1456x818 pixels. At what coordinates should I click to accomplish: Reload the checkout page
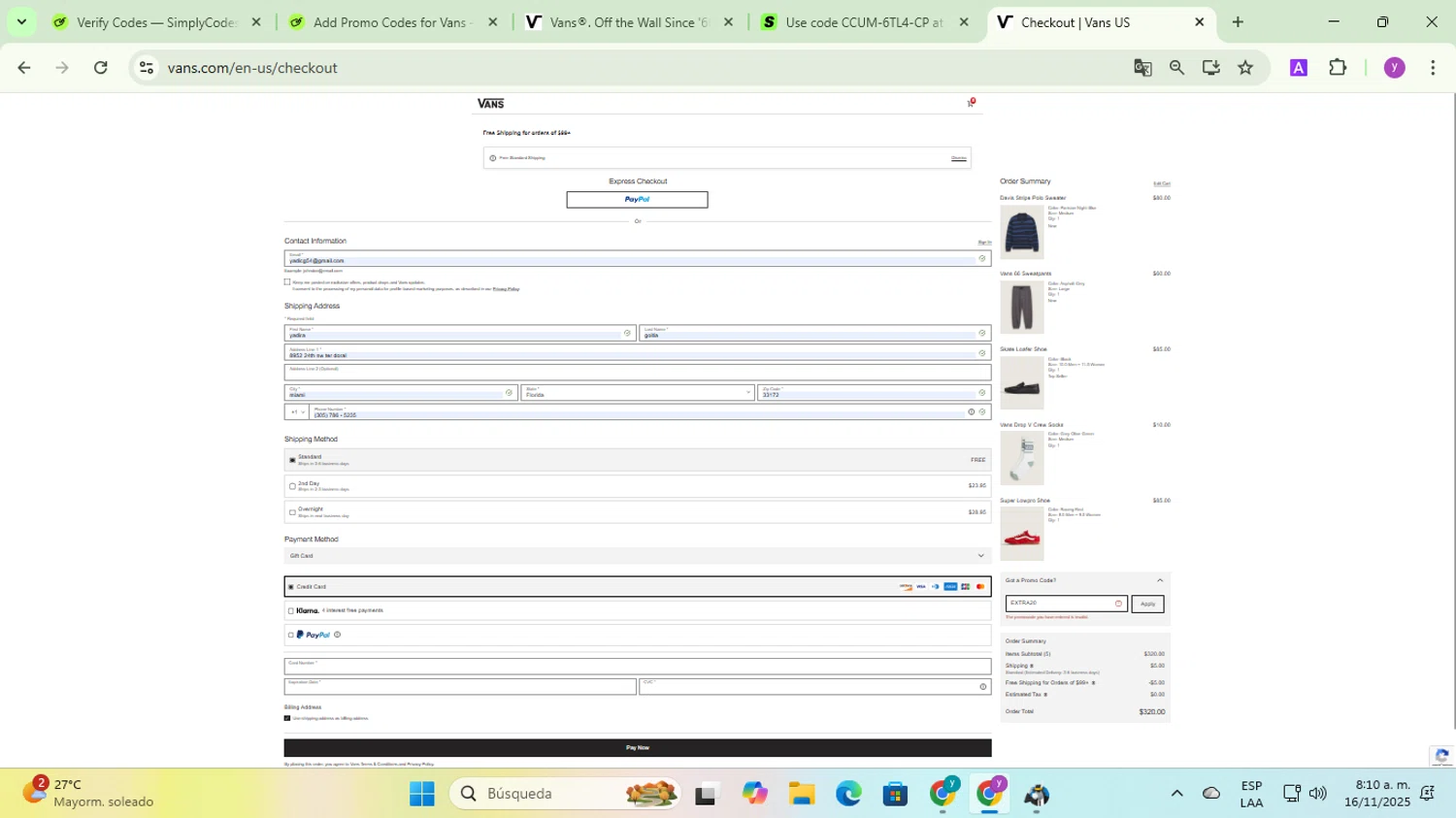101,68
